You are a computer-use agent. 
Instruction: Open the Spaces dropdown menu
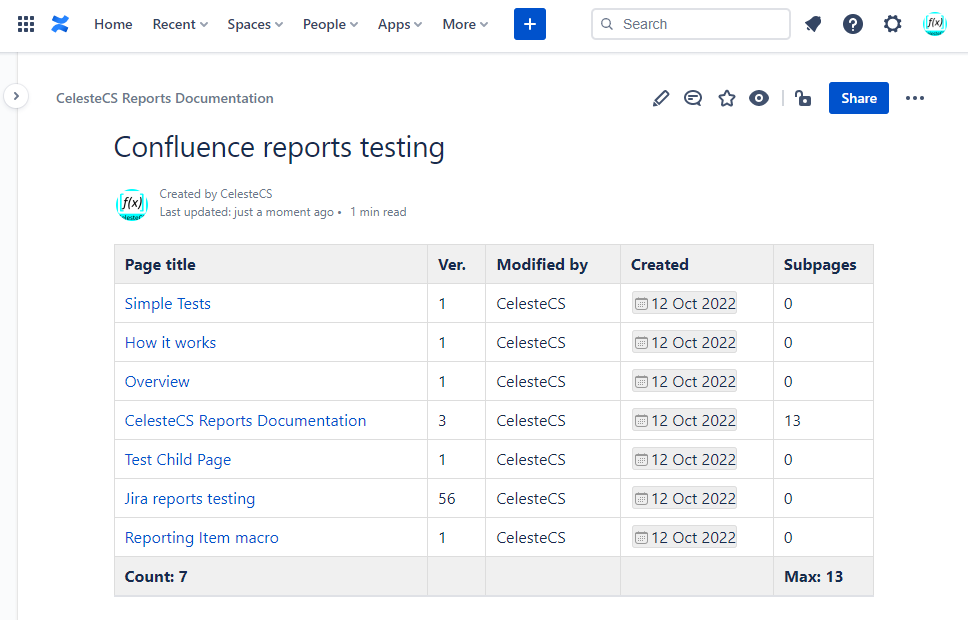[x=255, y=24]
